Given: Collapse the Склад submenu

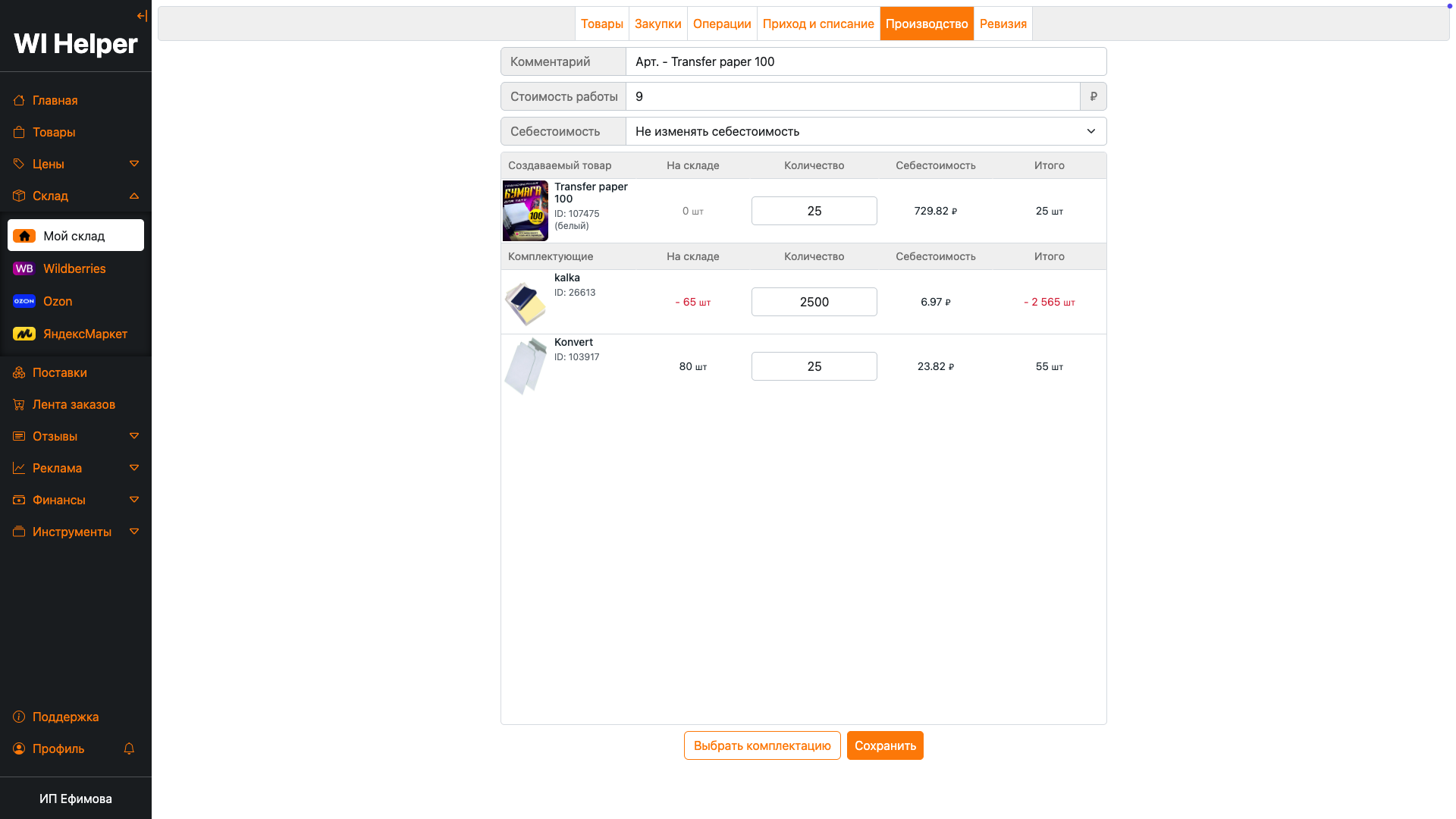Looking at the screenshot, I should 134,196.
